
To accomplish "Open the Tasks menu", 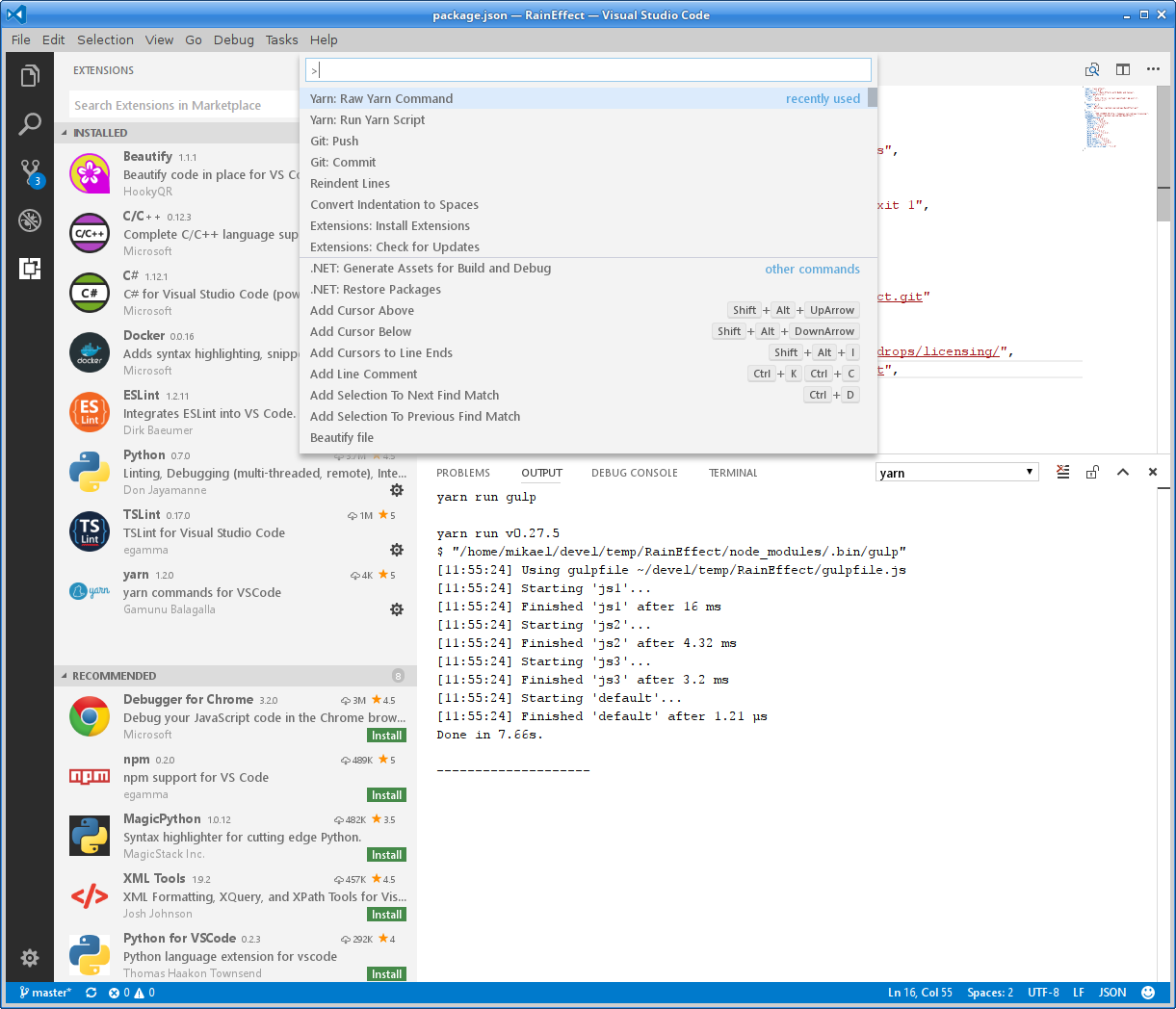I will click(x=281, y=39).
